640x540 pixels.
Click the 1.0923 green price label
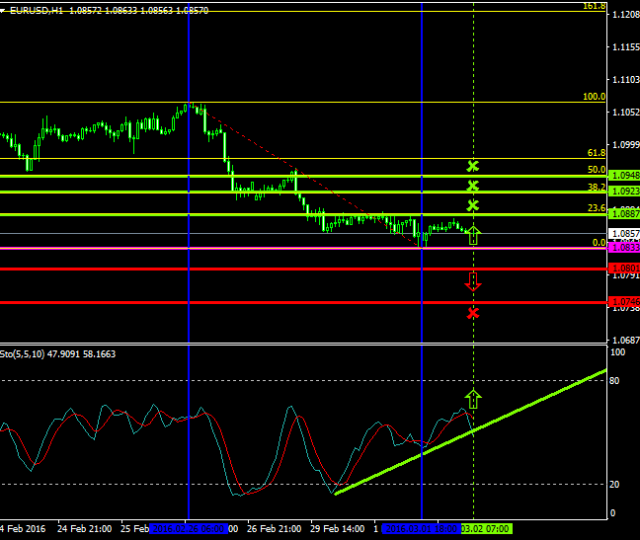coord(624,191)
